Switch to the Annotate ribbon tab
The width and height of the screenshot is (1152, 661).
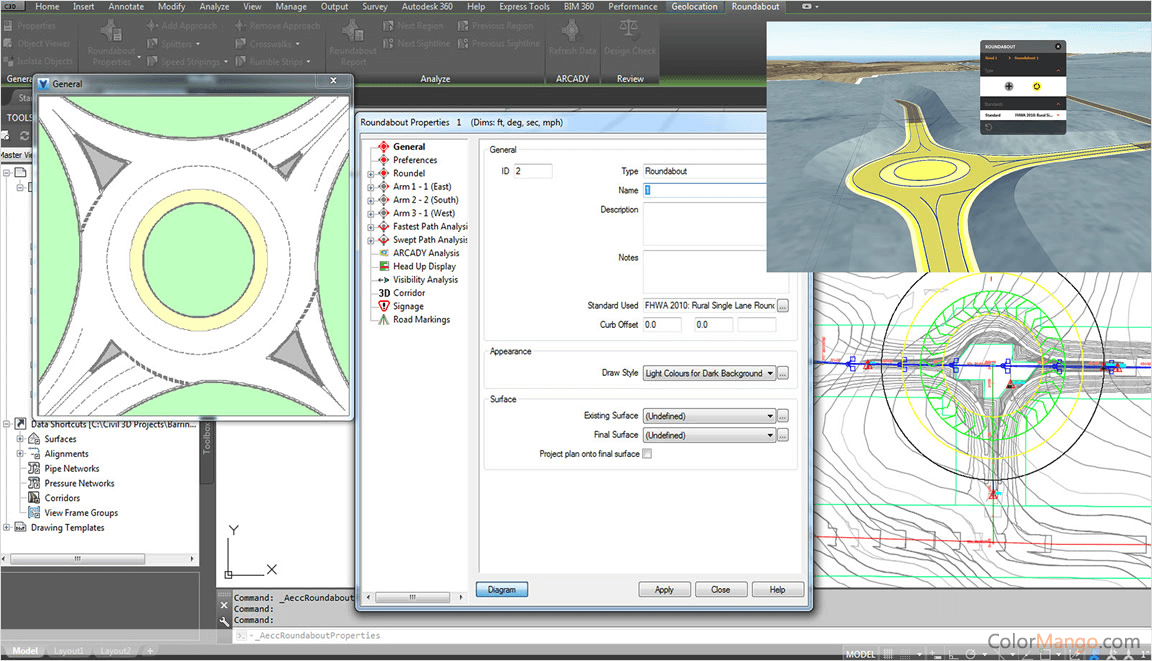tap(126, 7)
